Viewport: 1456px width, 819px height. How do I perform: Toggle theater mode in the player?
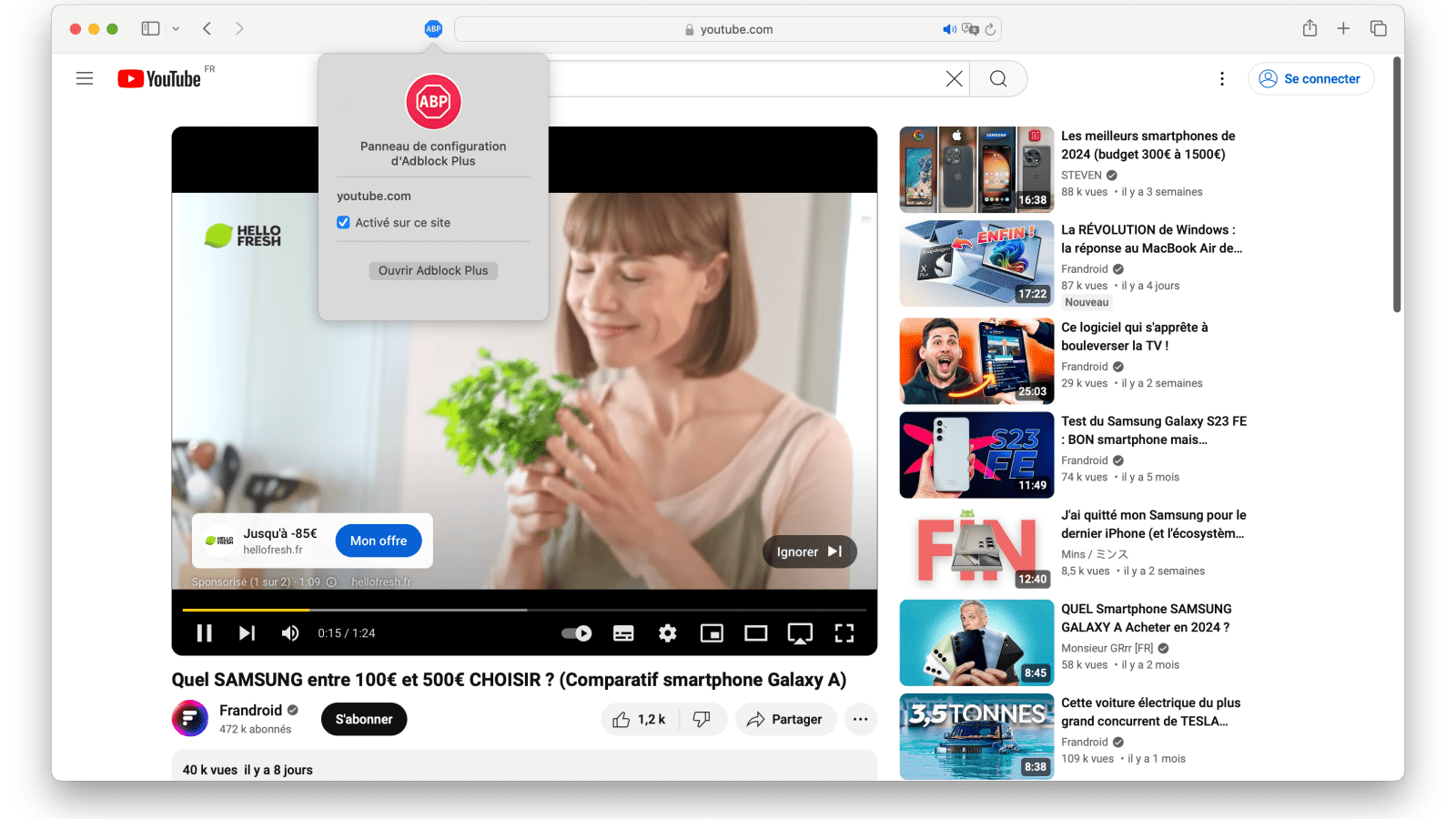click(x=755, y=633)
